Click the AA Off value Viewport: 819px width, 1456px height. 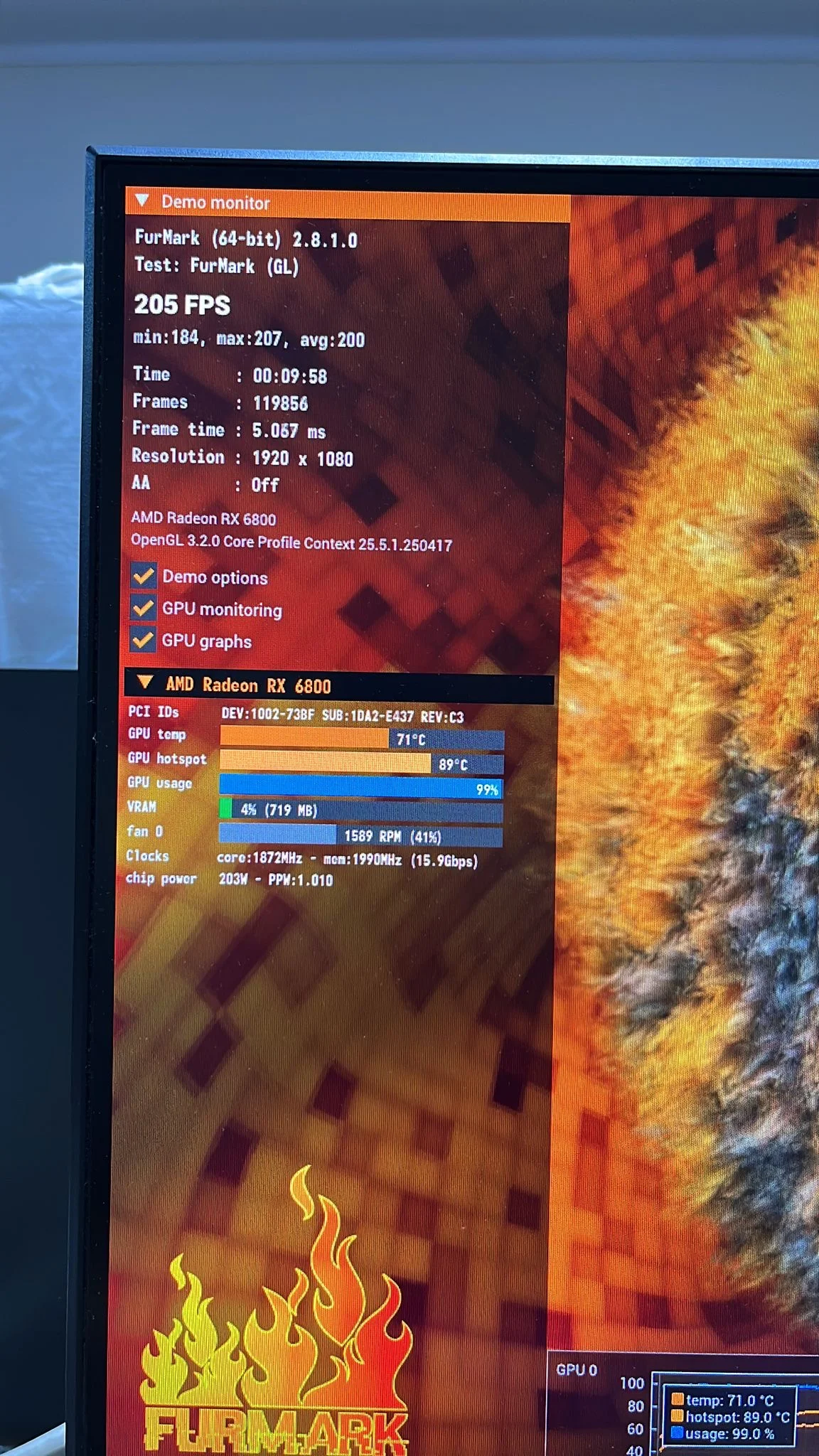coord(265,485)
